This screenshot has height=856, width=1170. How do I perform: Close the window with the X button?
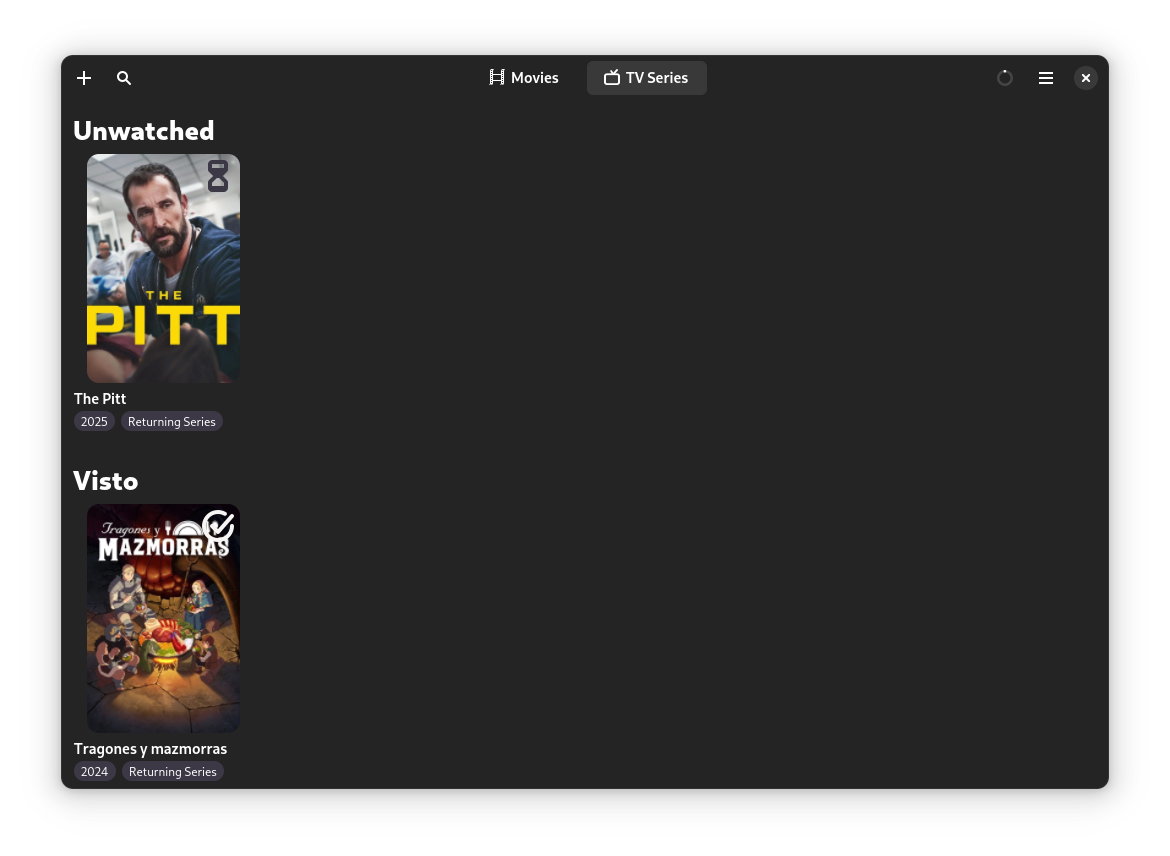(x=1086, y=78)
